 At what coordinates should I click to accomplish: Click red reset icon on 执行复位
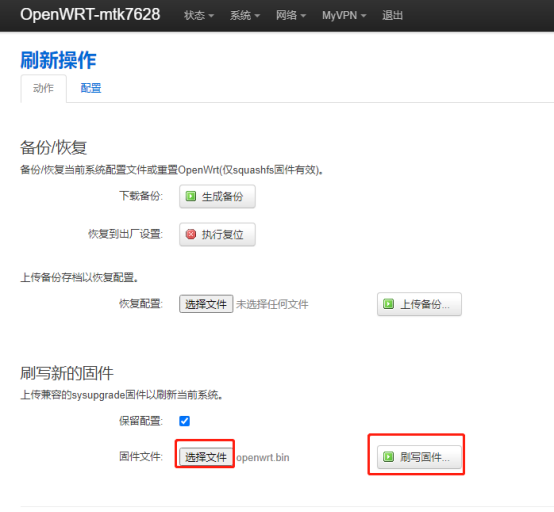[191, 234]
